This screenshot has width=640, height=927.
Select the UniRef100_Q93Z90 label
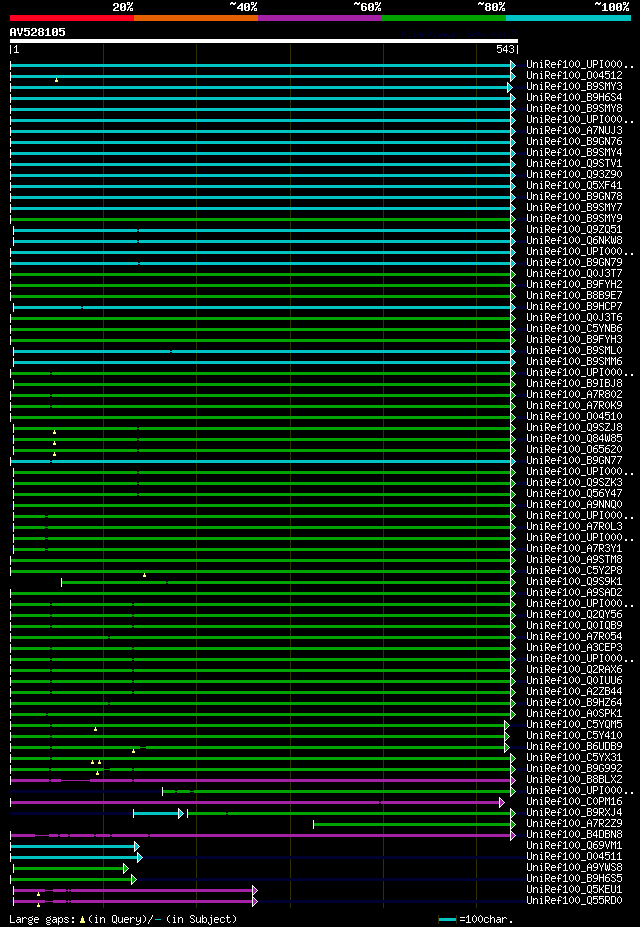574,174
